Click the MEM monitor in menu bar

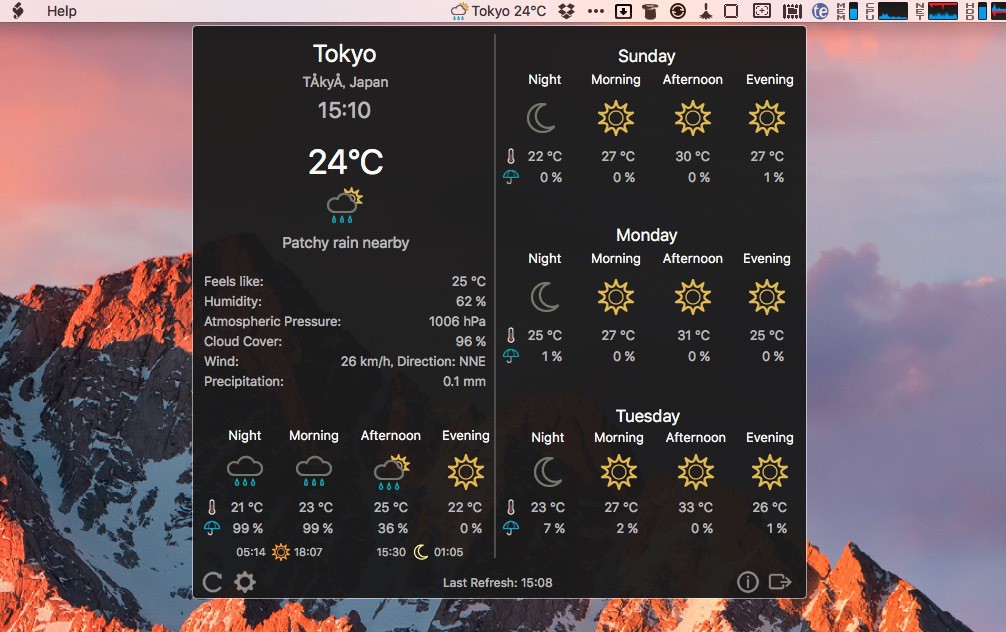click(x=847, y=11)
